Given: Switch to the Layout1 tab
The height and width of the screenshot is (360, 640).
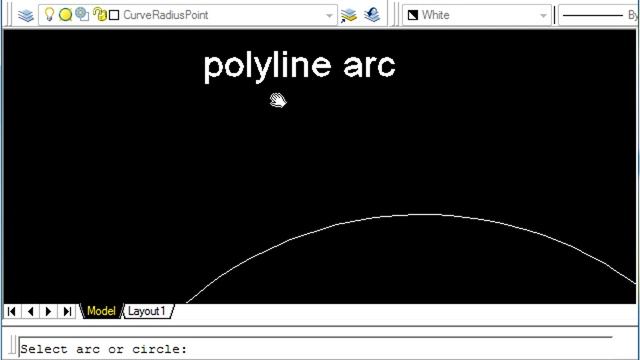Looking at the screenshot, I should tap(147, 311).
